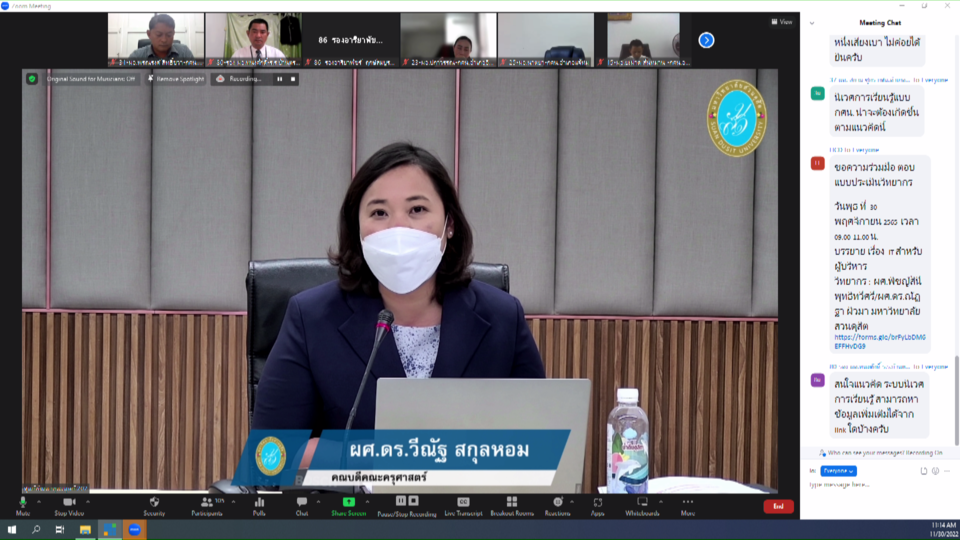Open the More options menu
The width and height of the screenshot is (960, 540).
688,506
